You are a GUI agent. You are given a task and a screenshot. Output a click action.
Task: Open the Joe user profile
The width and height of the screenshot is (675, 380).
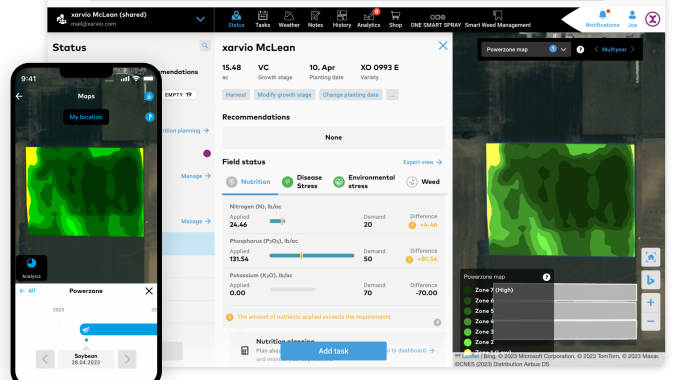[632, 19]
